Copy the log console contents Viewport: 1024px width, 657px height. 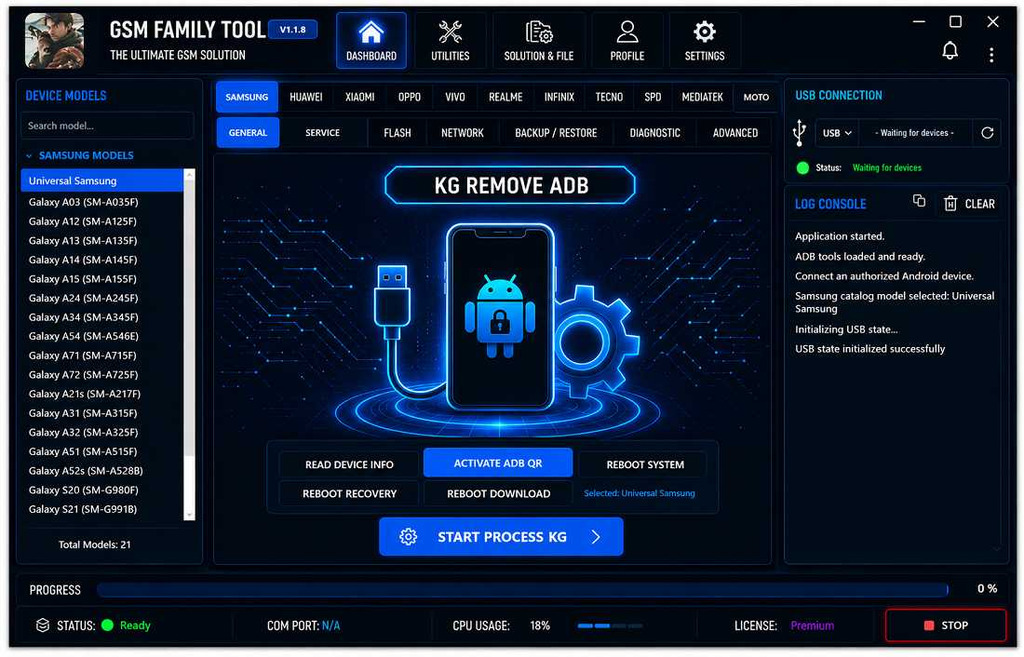[x=919, y=201]
